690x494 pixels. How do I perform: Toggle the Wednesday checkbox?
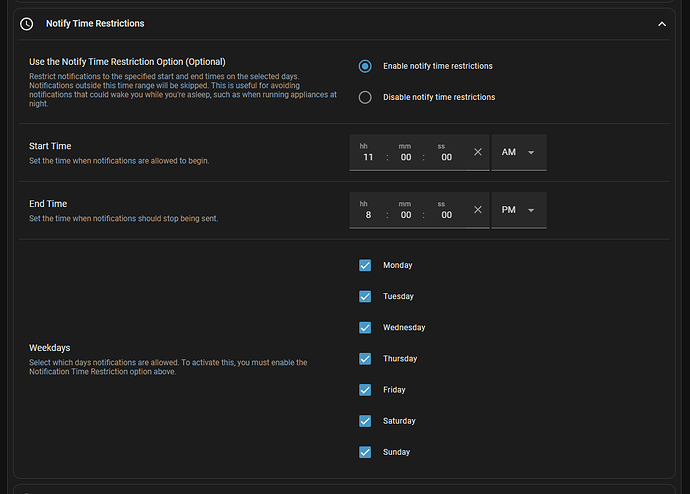coord(365,327)
